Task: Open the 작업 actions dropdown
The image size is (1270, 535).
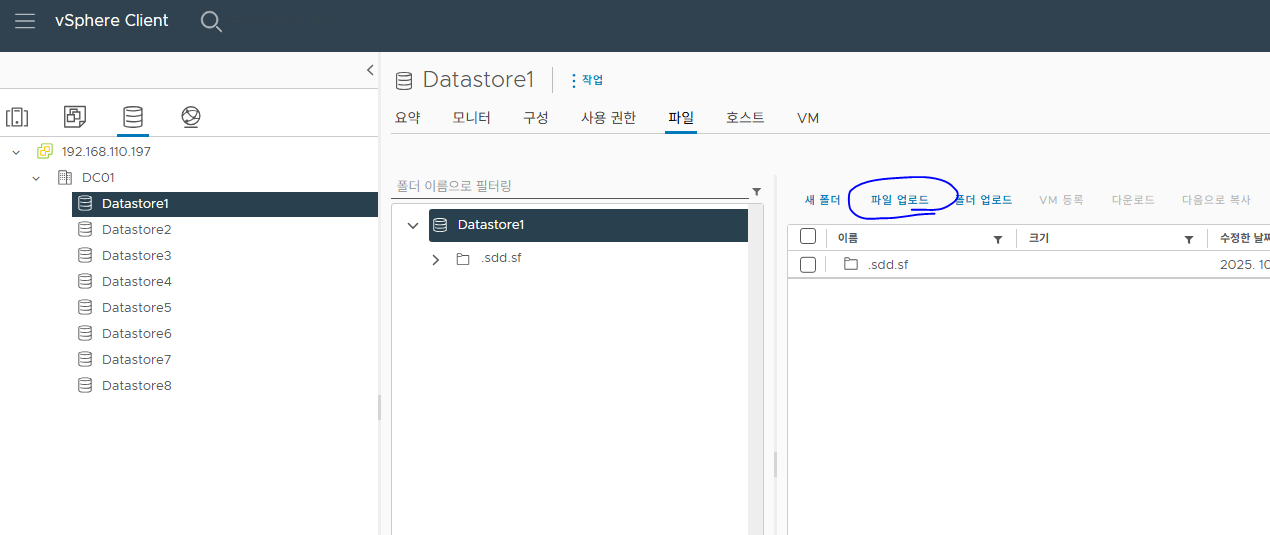Action: coord(587,80)
